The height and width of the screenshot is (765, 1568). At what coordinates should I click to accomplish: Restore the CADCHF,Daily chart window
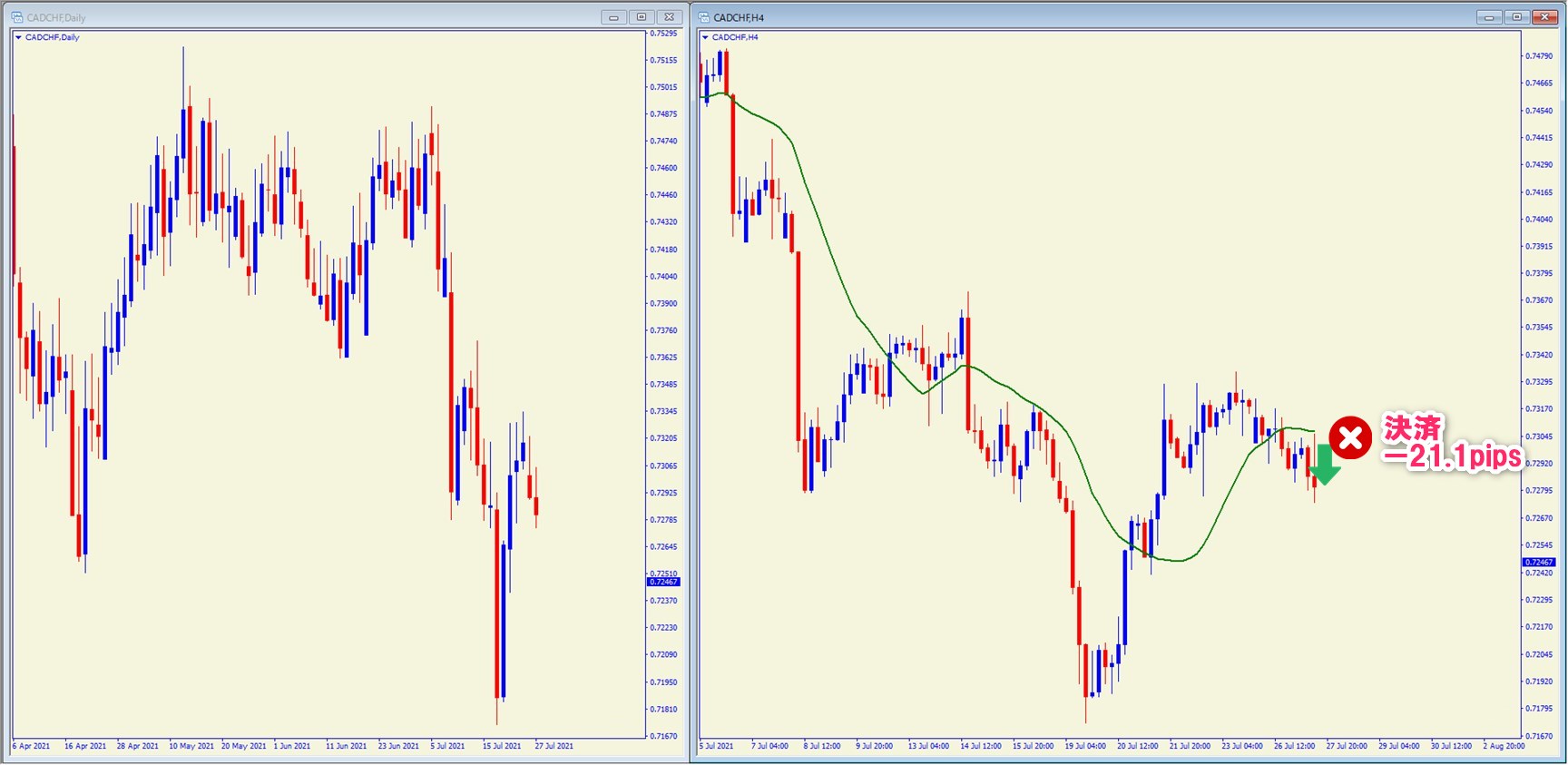click(642, 17)
